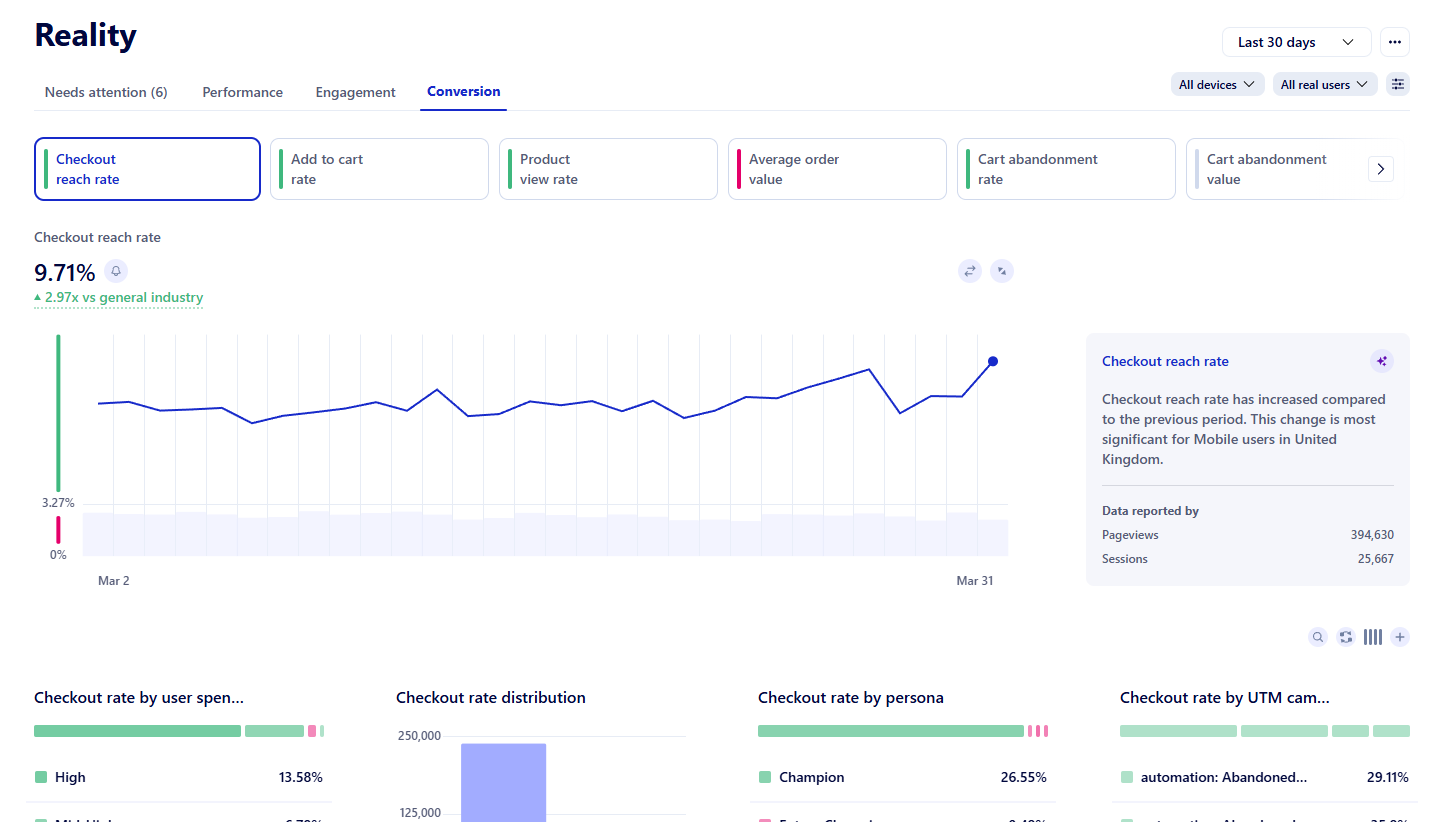Open the Needs attention tab
Image resolution: width=1450 pixels, height=822 pixels.
105,91
